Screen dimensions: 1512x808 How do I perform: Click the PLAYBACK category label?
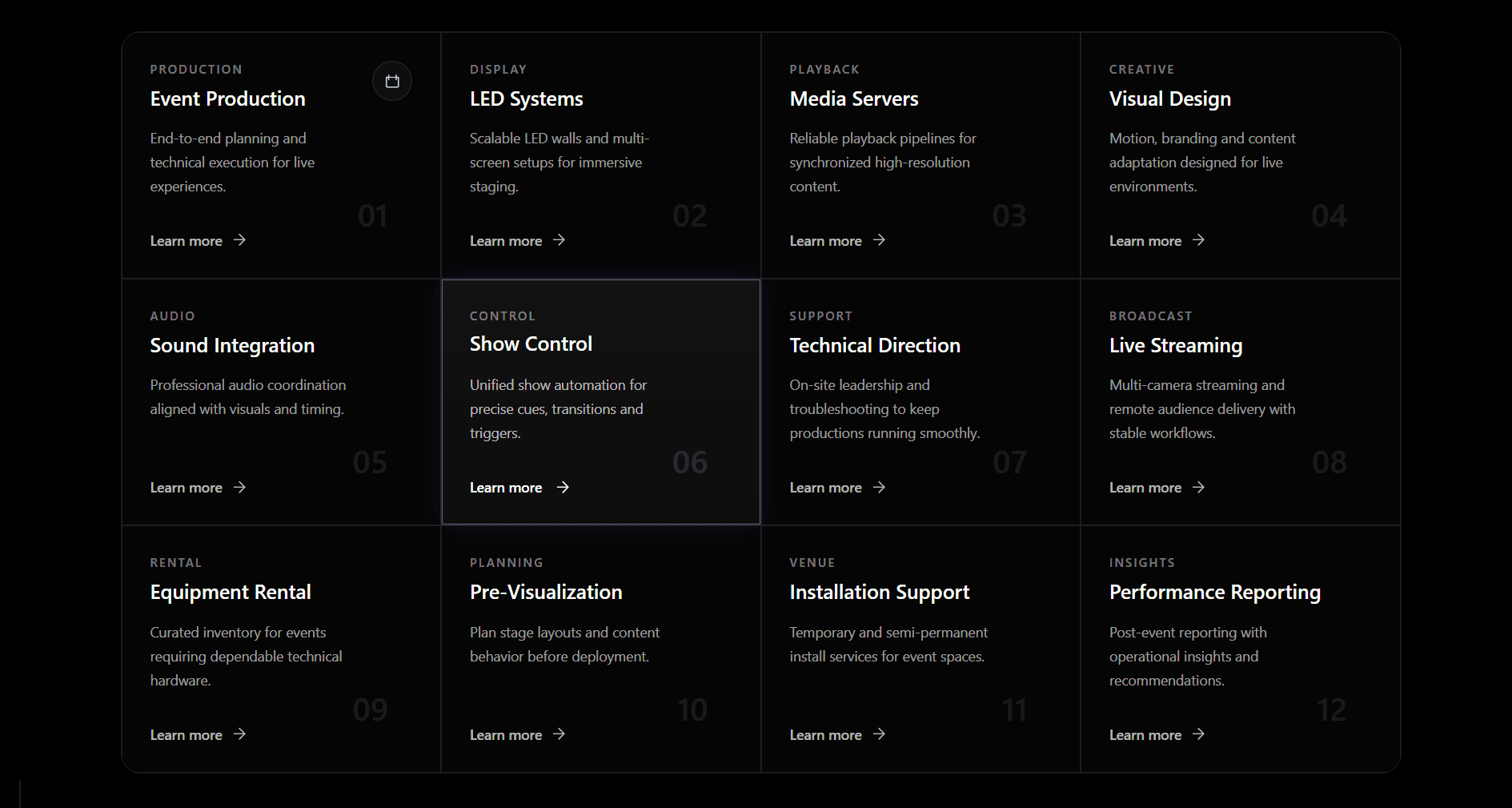click(824, 70)
